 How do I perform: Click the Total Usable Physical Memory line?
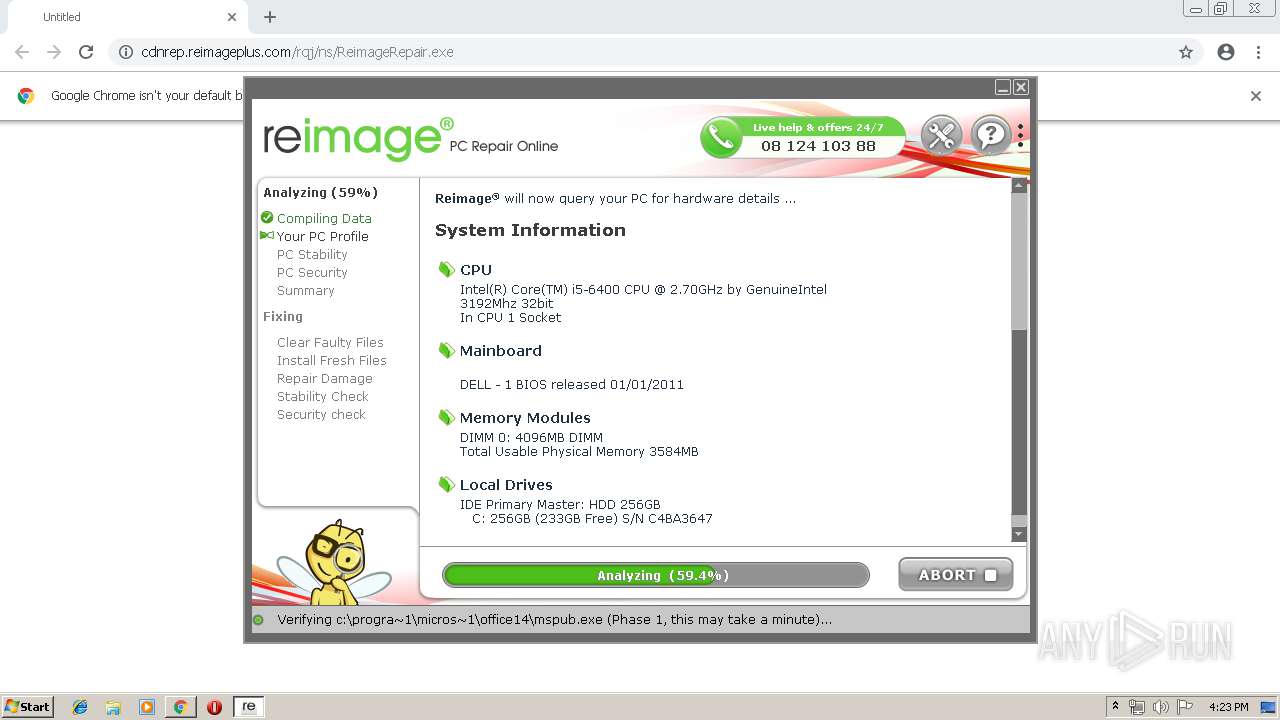click(x=579, y=451)
